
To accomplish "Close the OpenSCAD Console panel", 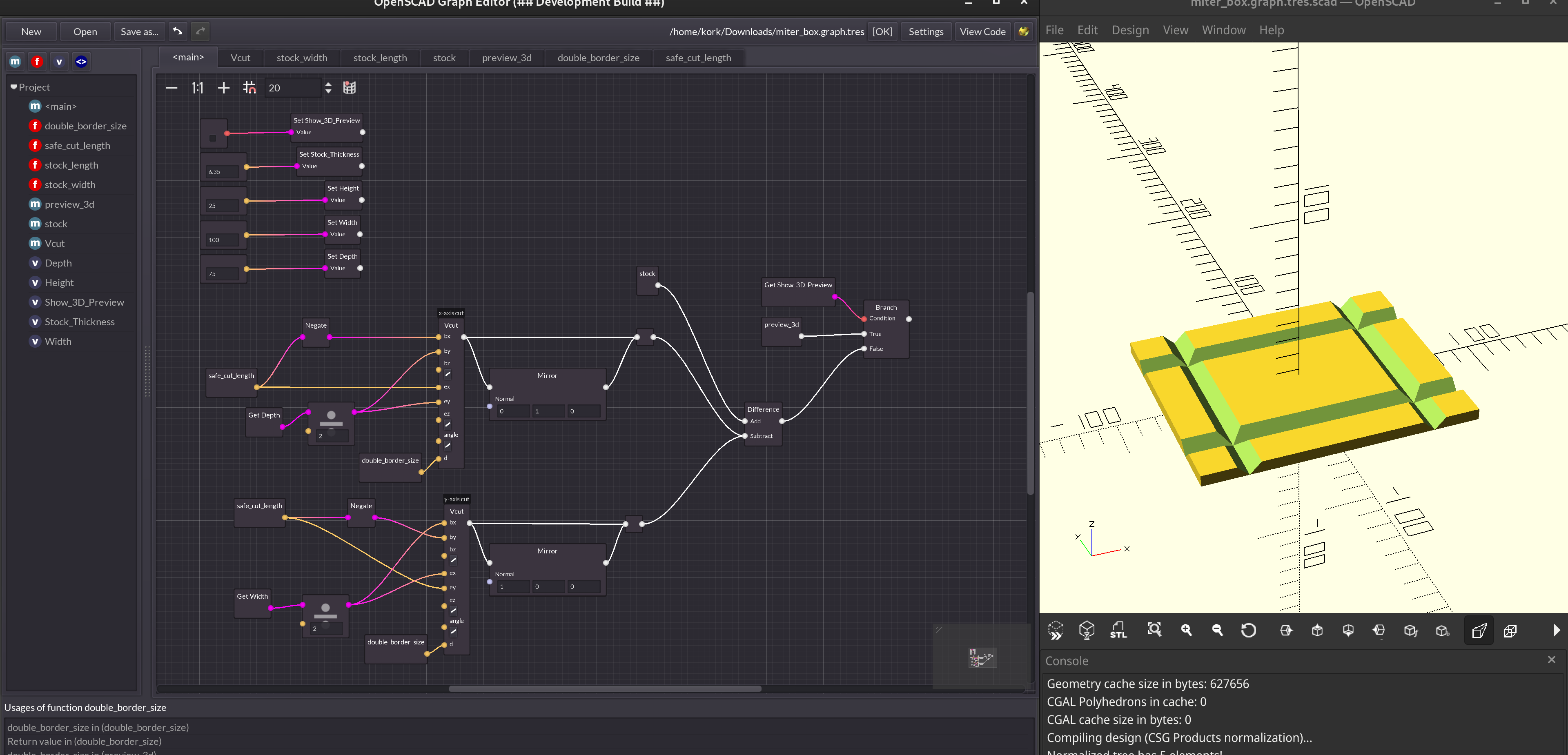I will [x=1551, y=660].
